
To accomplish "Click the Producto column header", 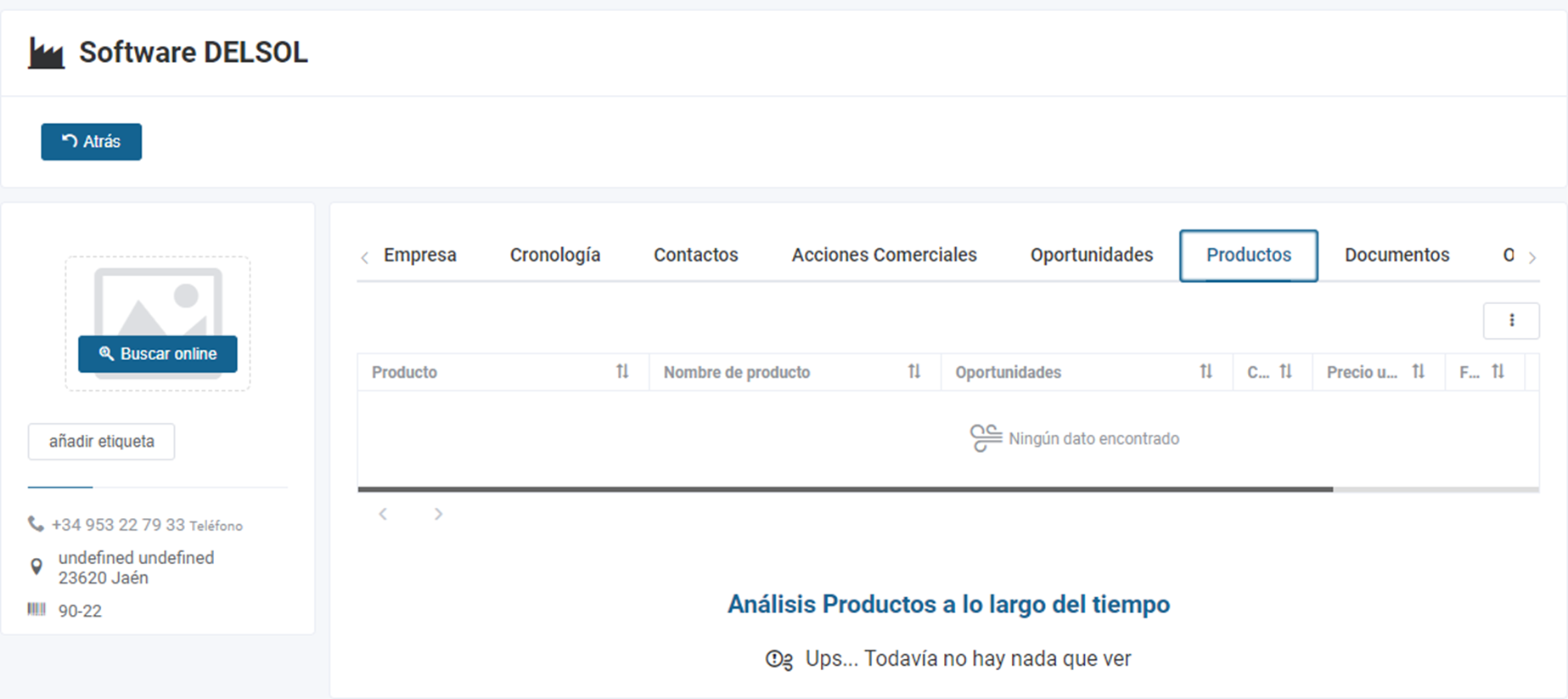I will pos(503,372).
